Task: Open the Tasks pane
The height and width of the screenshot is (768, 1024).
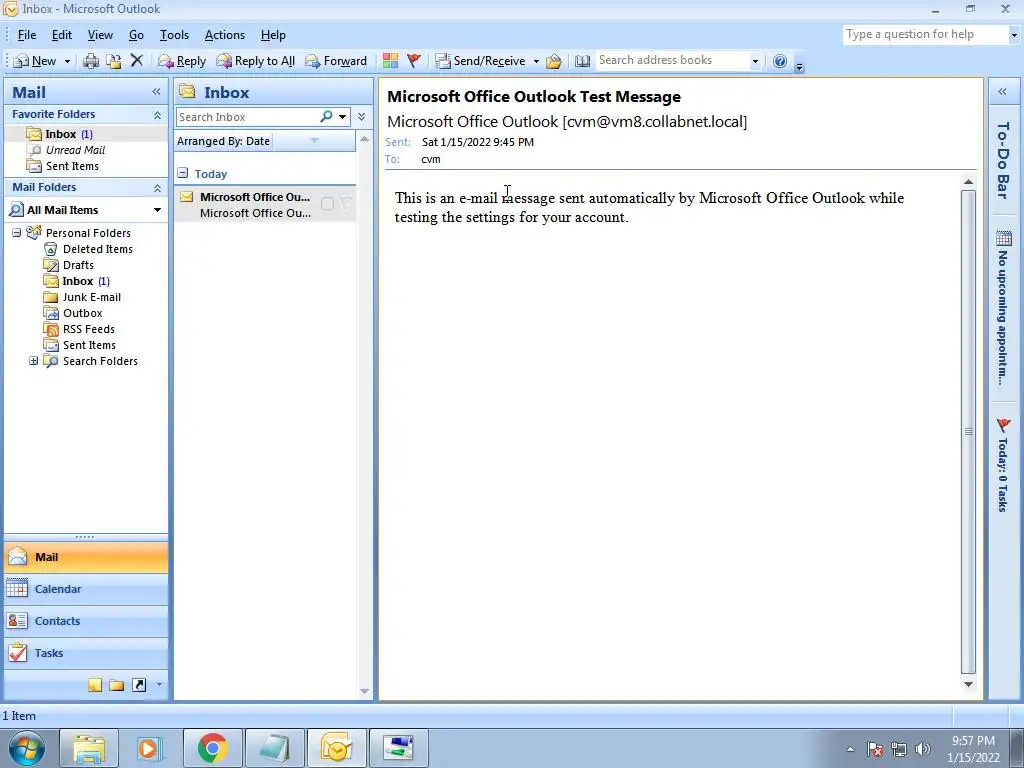Action: pos(86,653)
